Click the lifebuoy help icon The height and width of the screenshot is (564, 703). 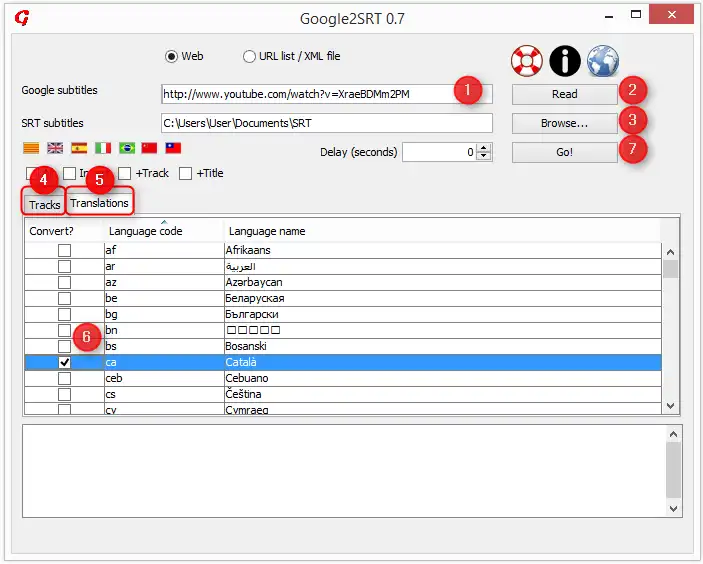click(526, 61)
